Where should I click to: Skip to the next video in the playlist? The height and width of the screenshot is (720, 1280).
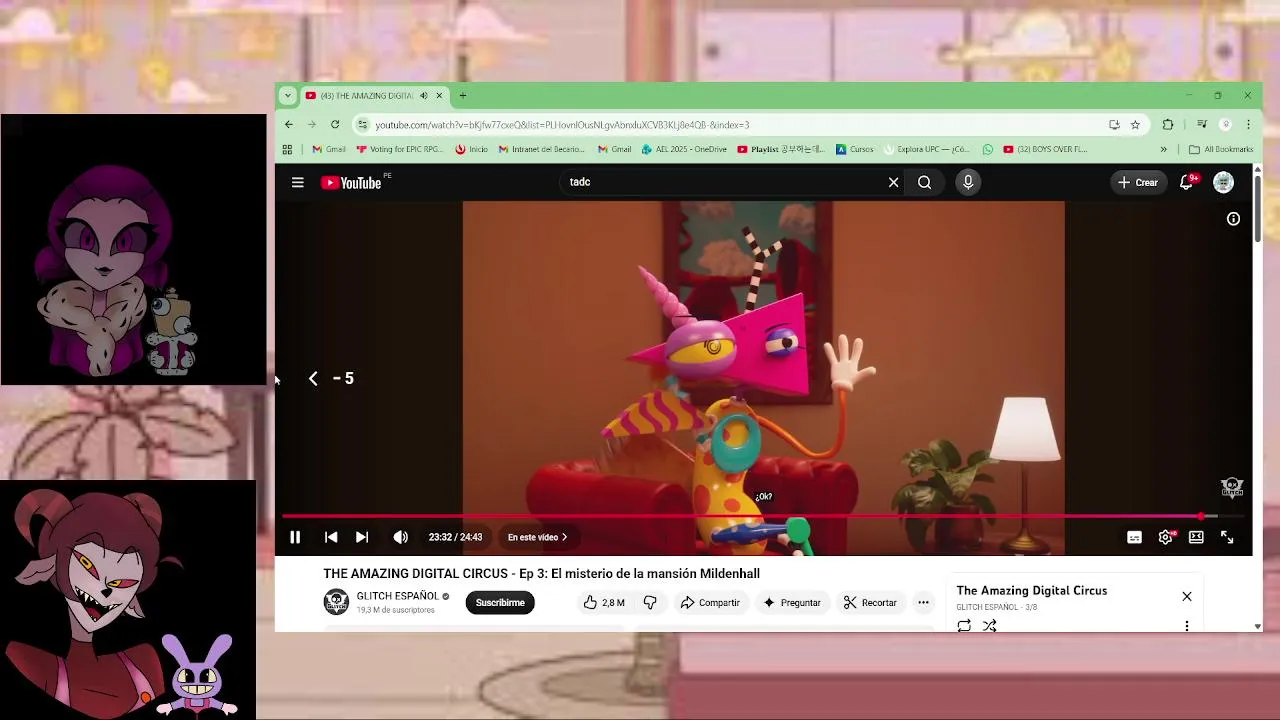362,537
